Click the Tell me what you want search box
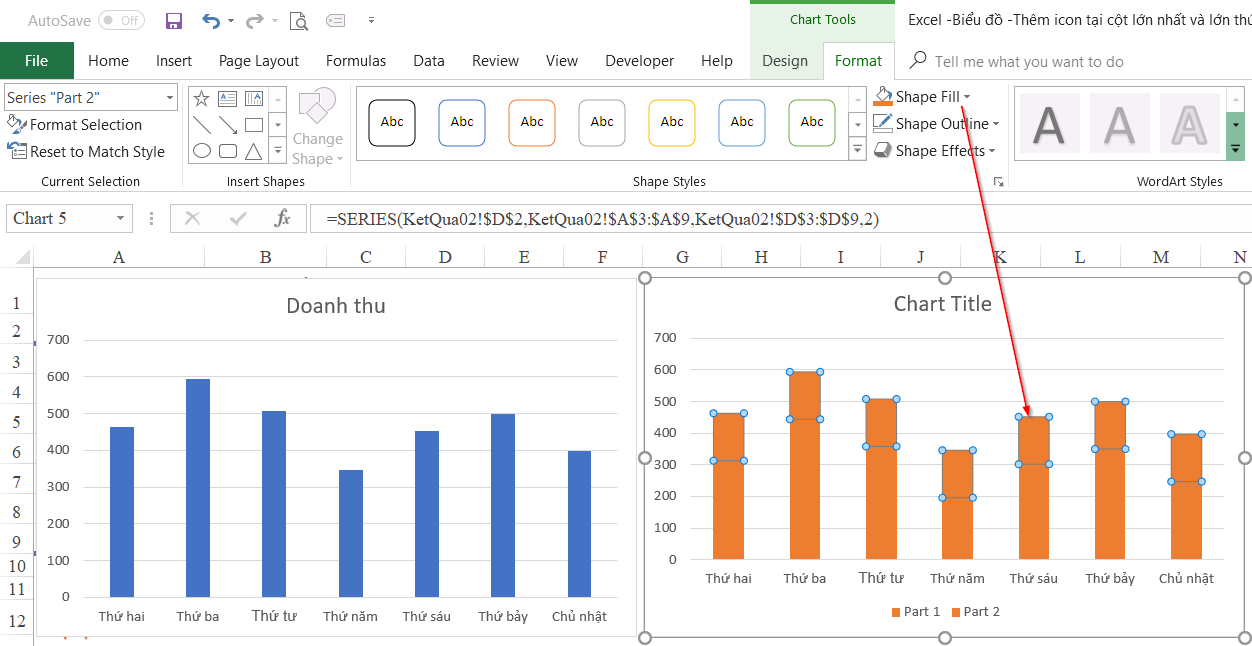The height and width of the screenshot is (646, 1252). pos(1028,62)
